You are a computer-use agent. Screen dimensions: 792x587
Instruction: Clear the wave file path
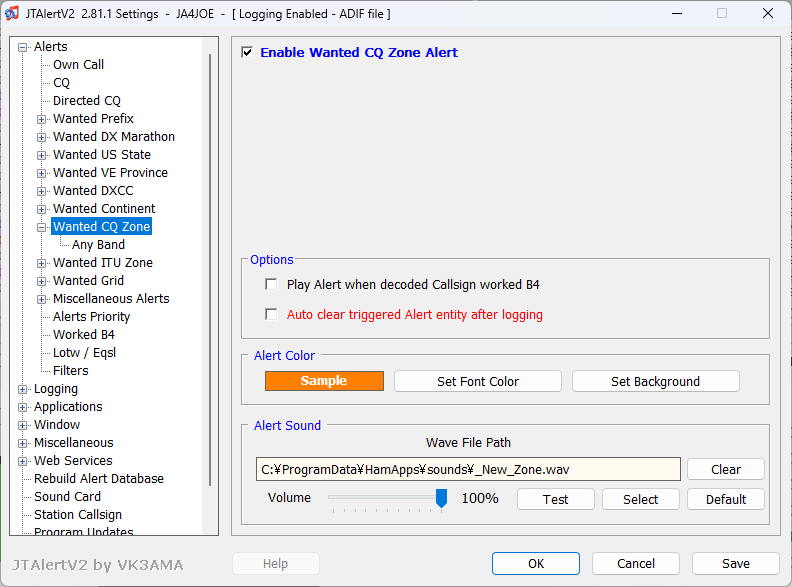coord(726,469)
